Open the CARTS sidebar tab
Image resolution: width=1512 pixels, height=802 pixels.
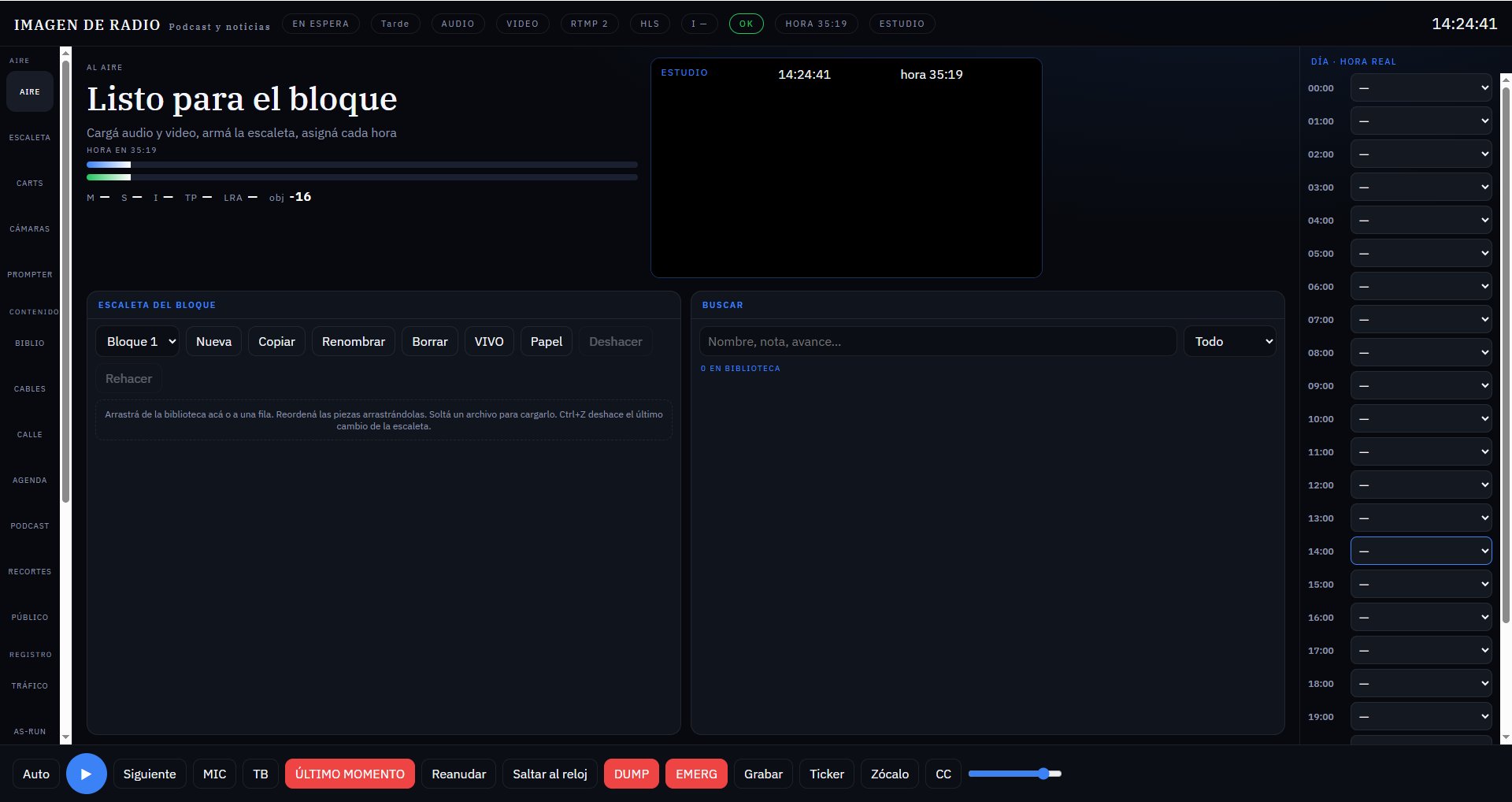coord(30,183)
